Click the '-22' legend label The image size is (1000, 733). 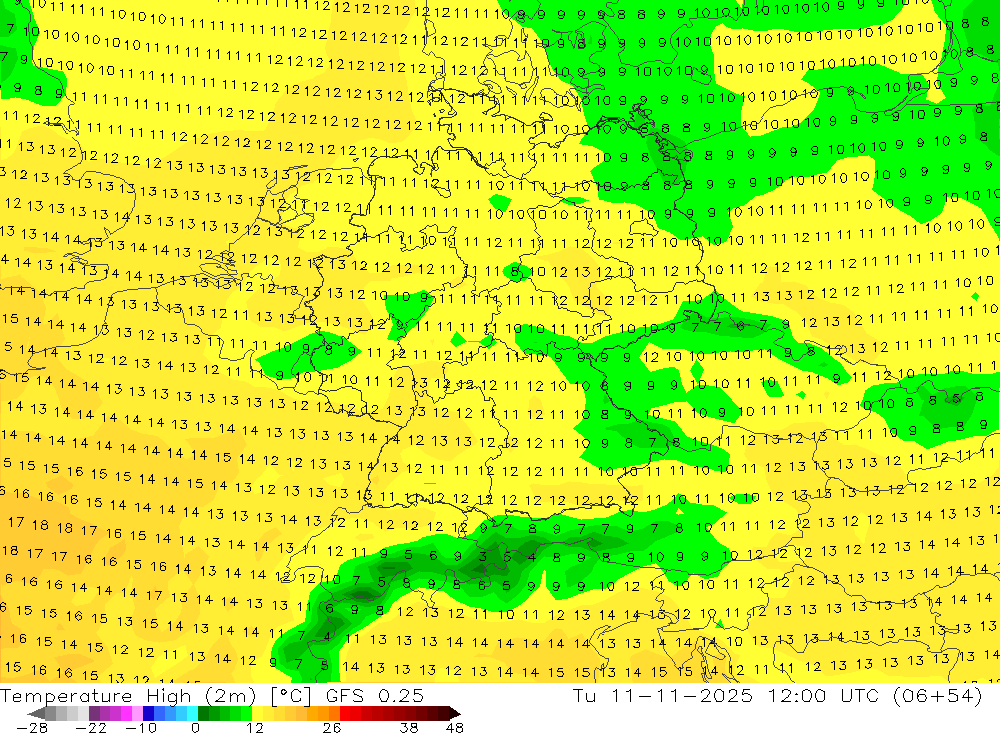pos(91,728)
